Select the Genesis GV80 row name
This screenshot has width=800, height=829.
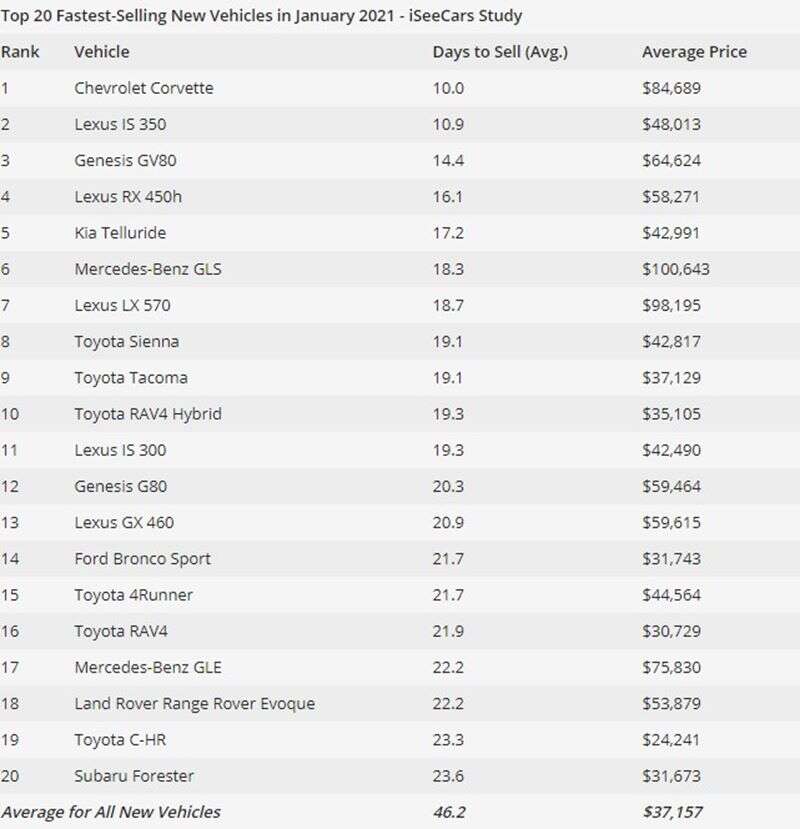click(125, 160)
